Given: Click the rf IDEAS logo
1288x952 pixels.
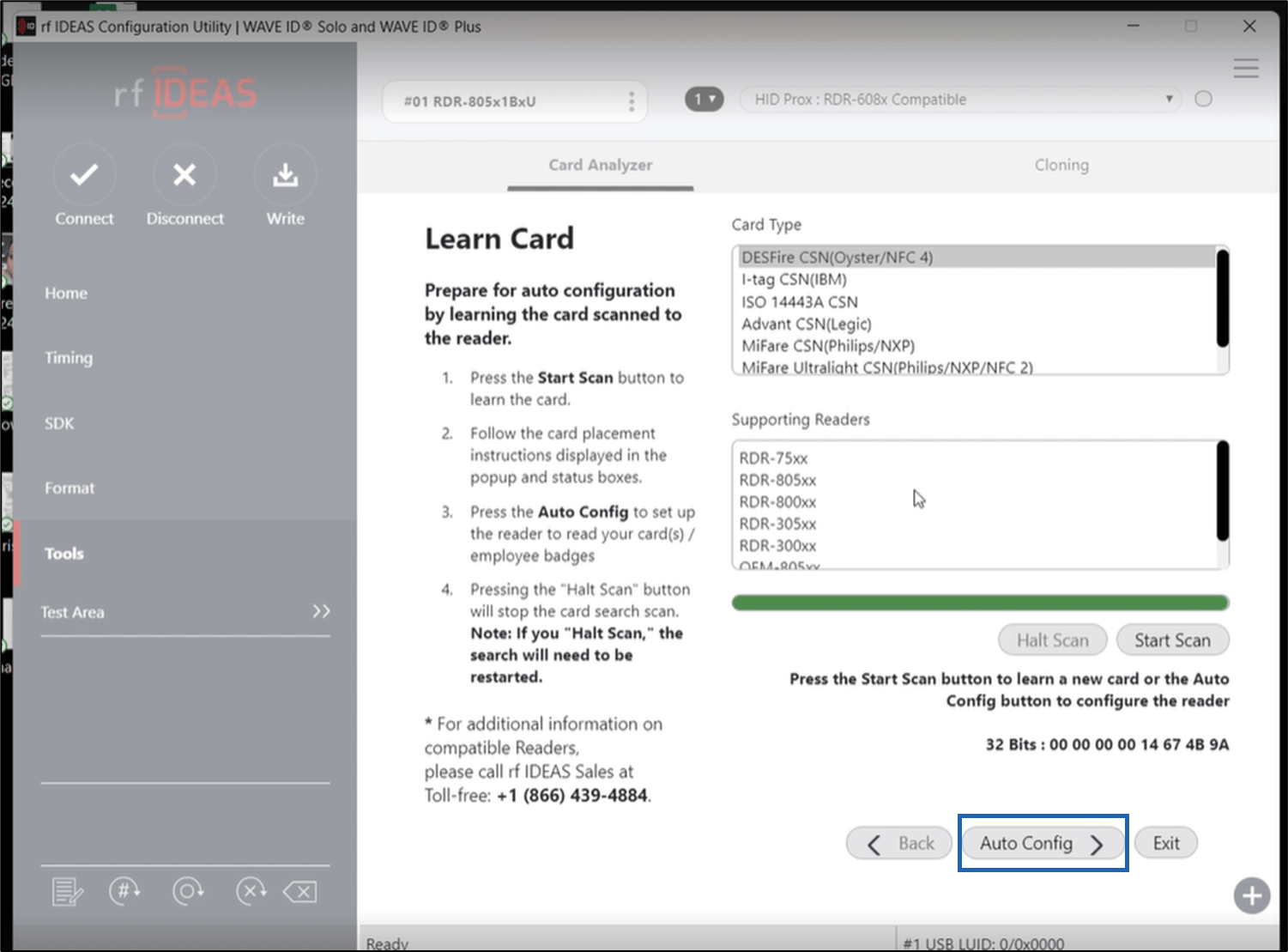Looking at the screenshot, I should click(x=185, y=93).
